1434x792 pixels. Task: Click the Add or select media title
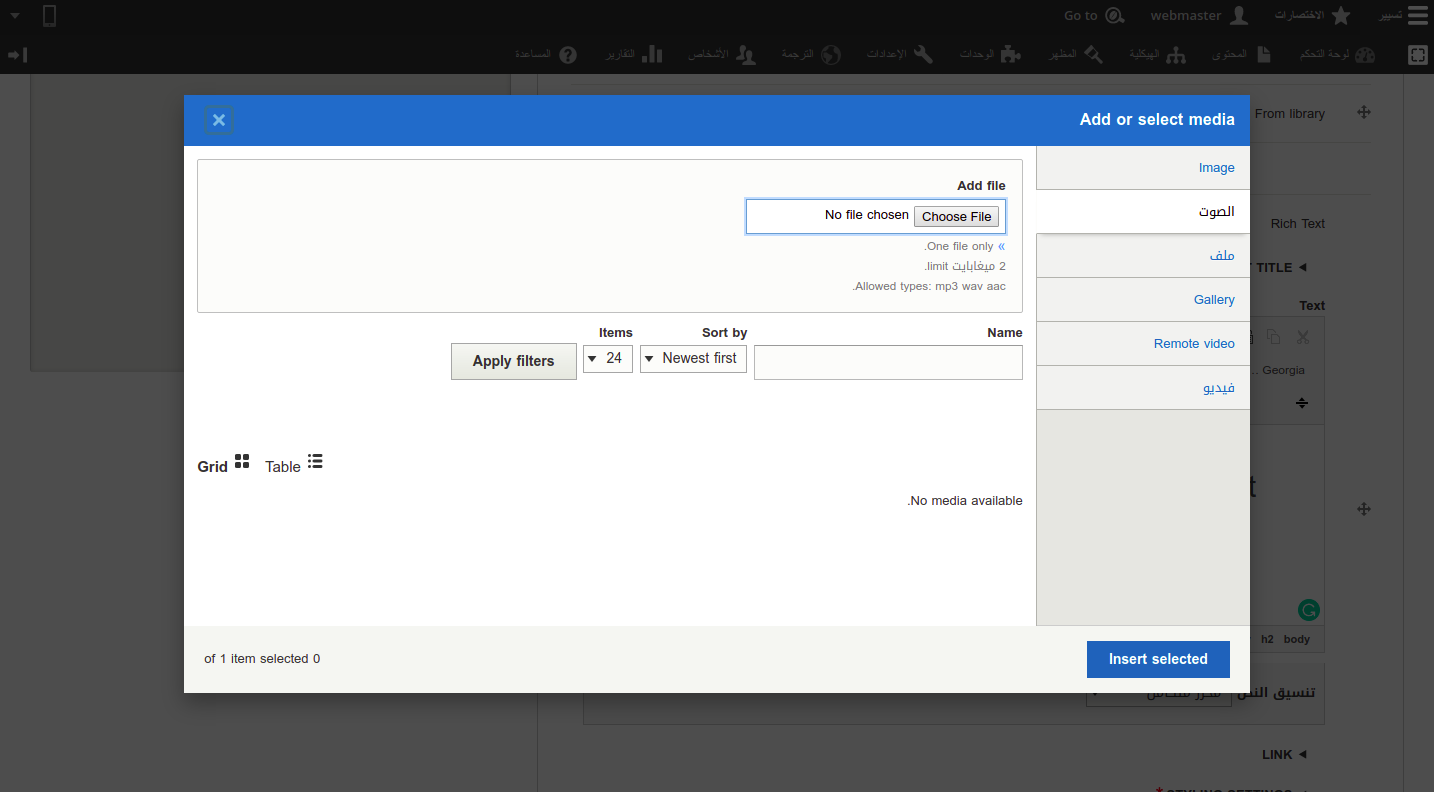pyautogui.click(x=1157, y=120)
